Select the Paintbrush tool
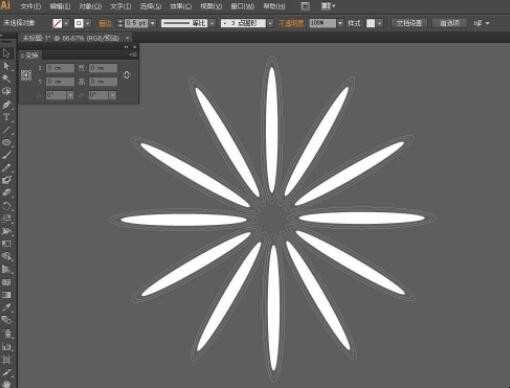Screen dimensions: 510x388 click(x=6, y=155)
